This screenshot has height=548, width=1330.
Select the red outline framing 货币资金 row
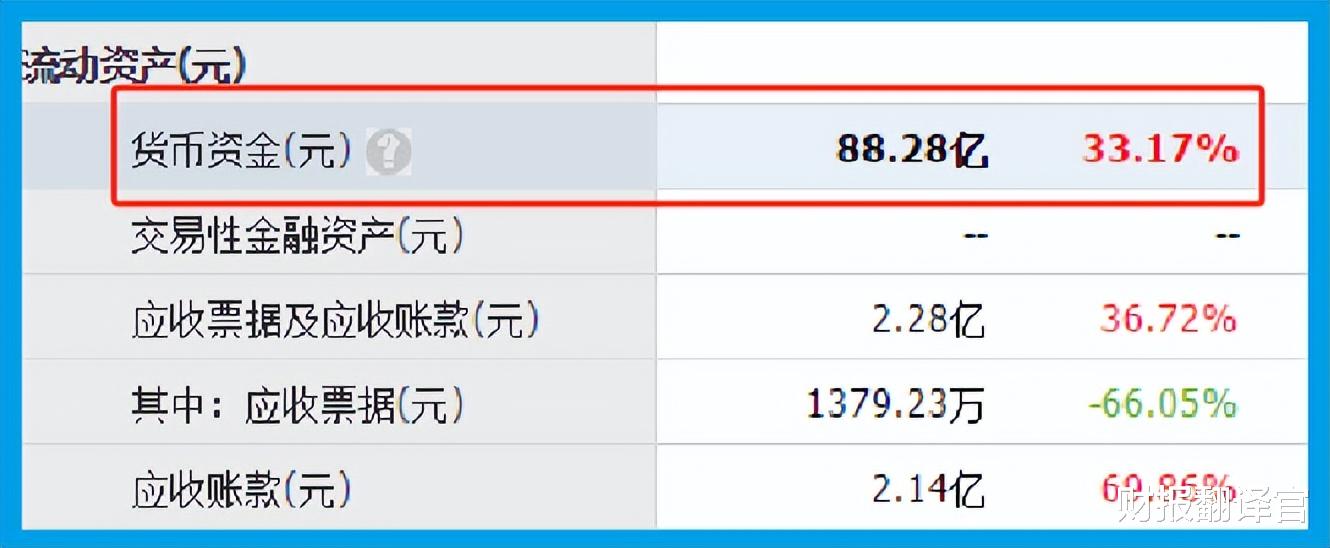click(x=688, y=146)
